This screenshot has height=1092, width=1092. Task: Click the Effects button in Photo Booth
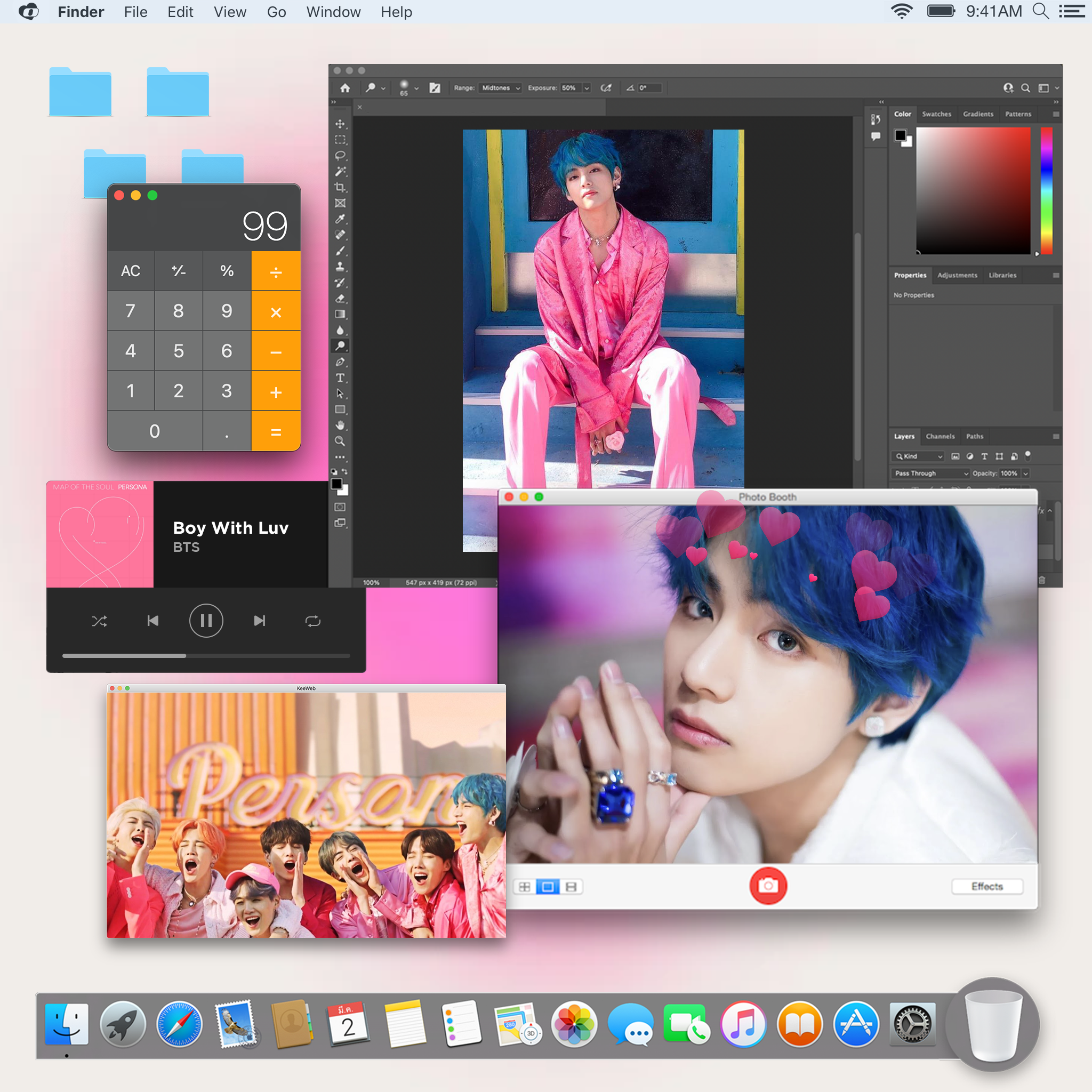pyautogui.click(x=987, y=886)
